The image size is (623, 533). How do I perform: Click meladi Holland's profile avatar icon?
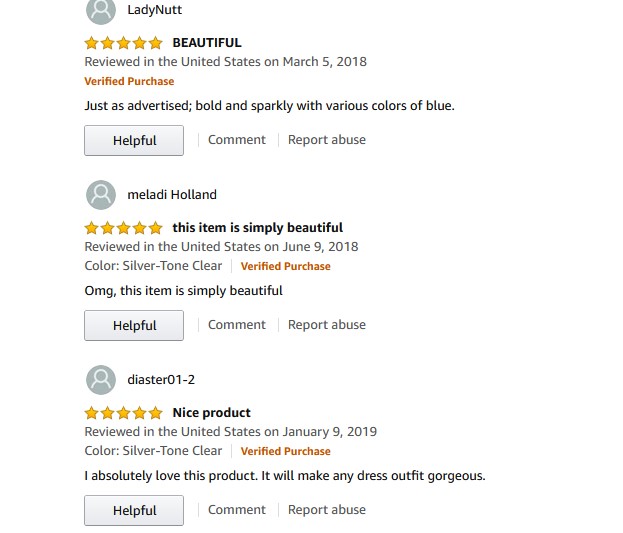tap(101, 195)
